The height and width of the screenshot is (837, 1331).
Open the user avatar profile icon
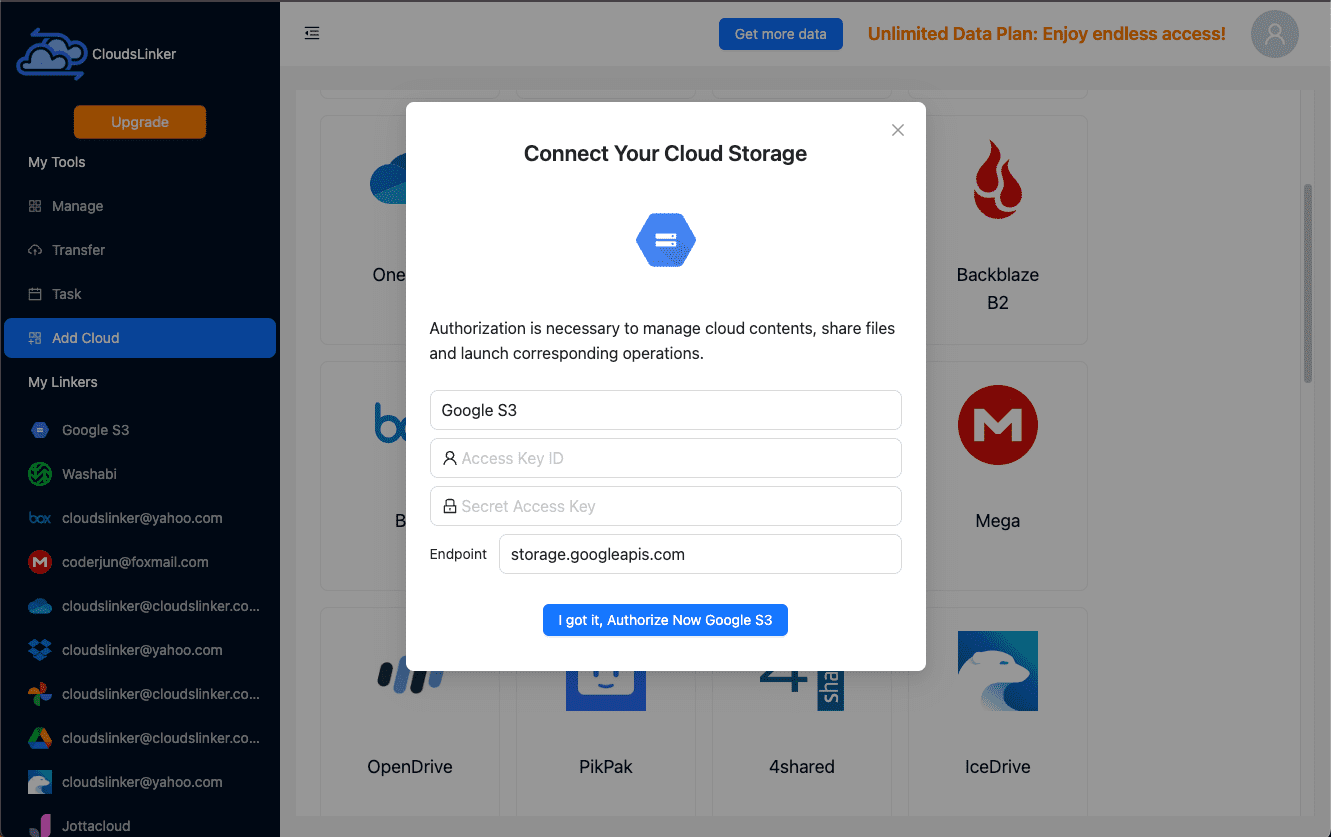(x=1274, y=34)
